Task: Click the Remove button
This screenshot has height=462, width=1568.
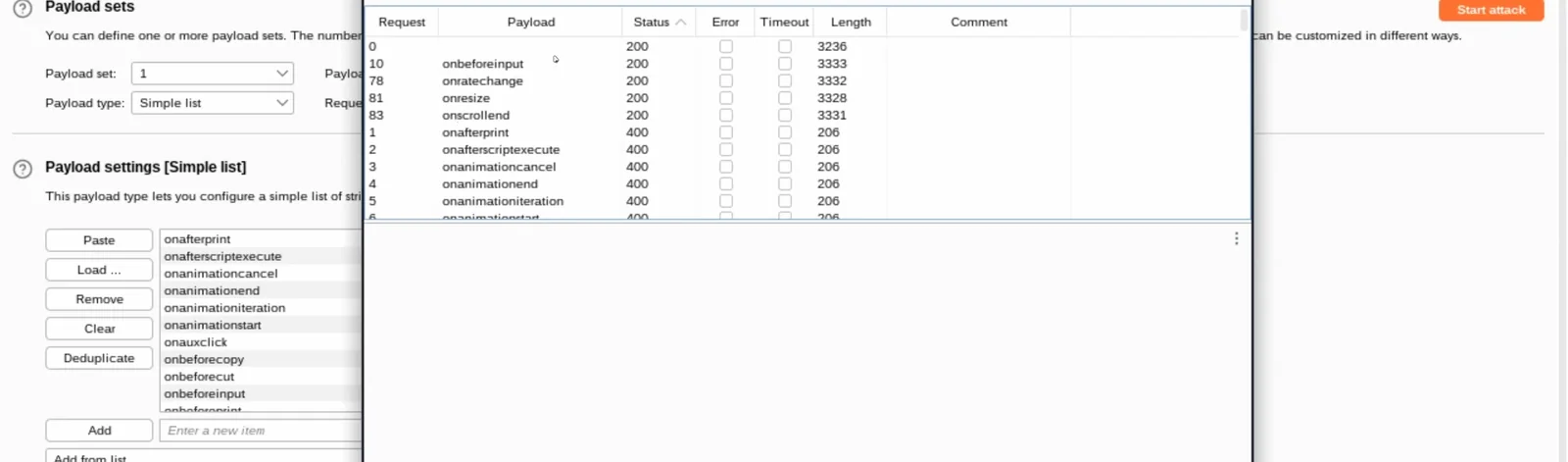Action: 99,299
